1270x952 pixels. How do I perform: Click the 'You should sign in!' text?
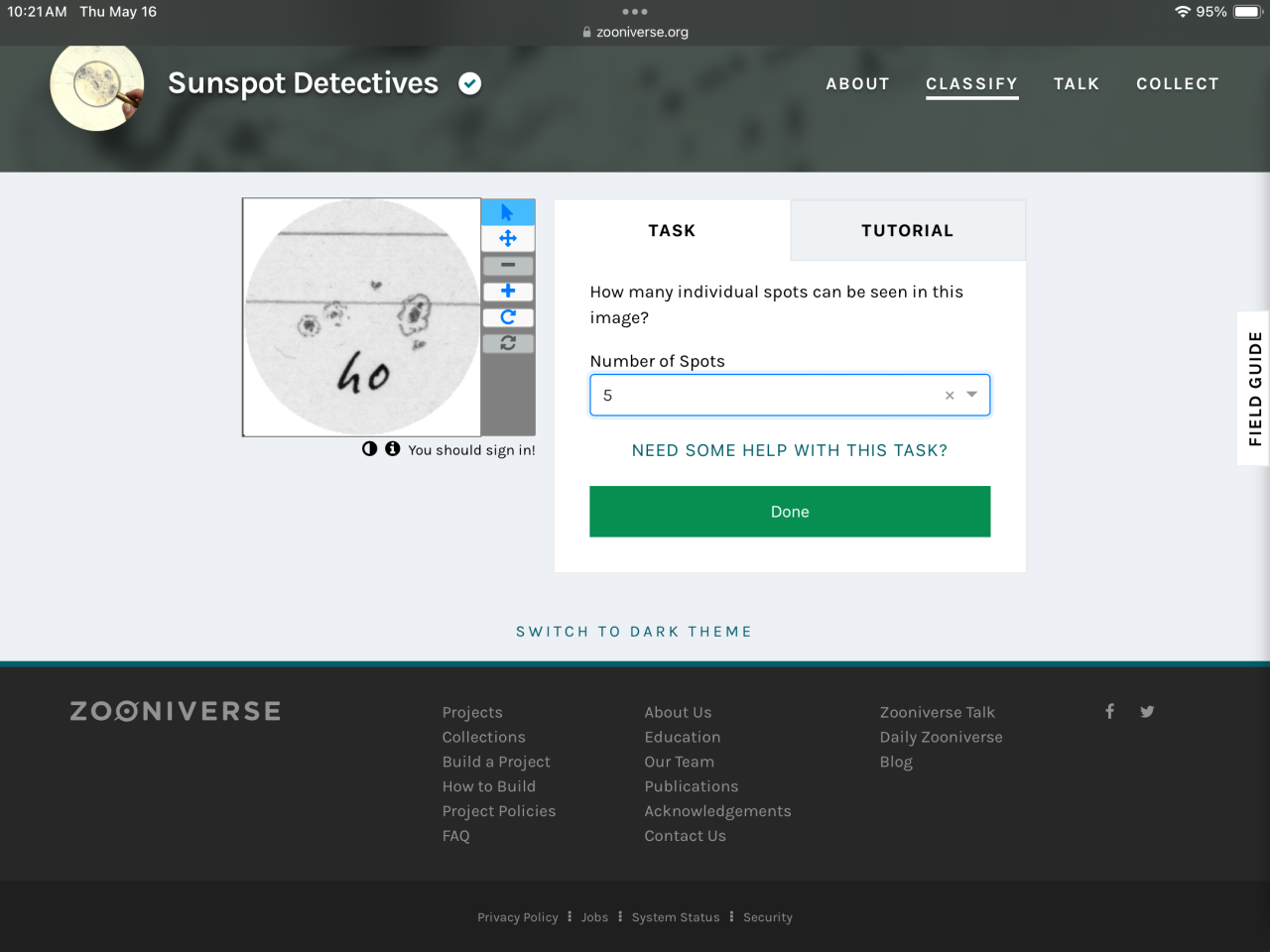471,450
